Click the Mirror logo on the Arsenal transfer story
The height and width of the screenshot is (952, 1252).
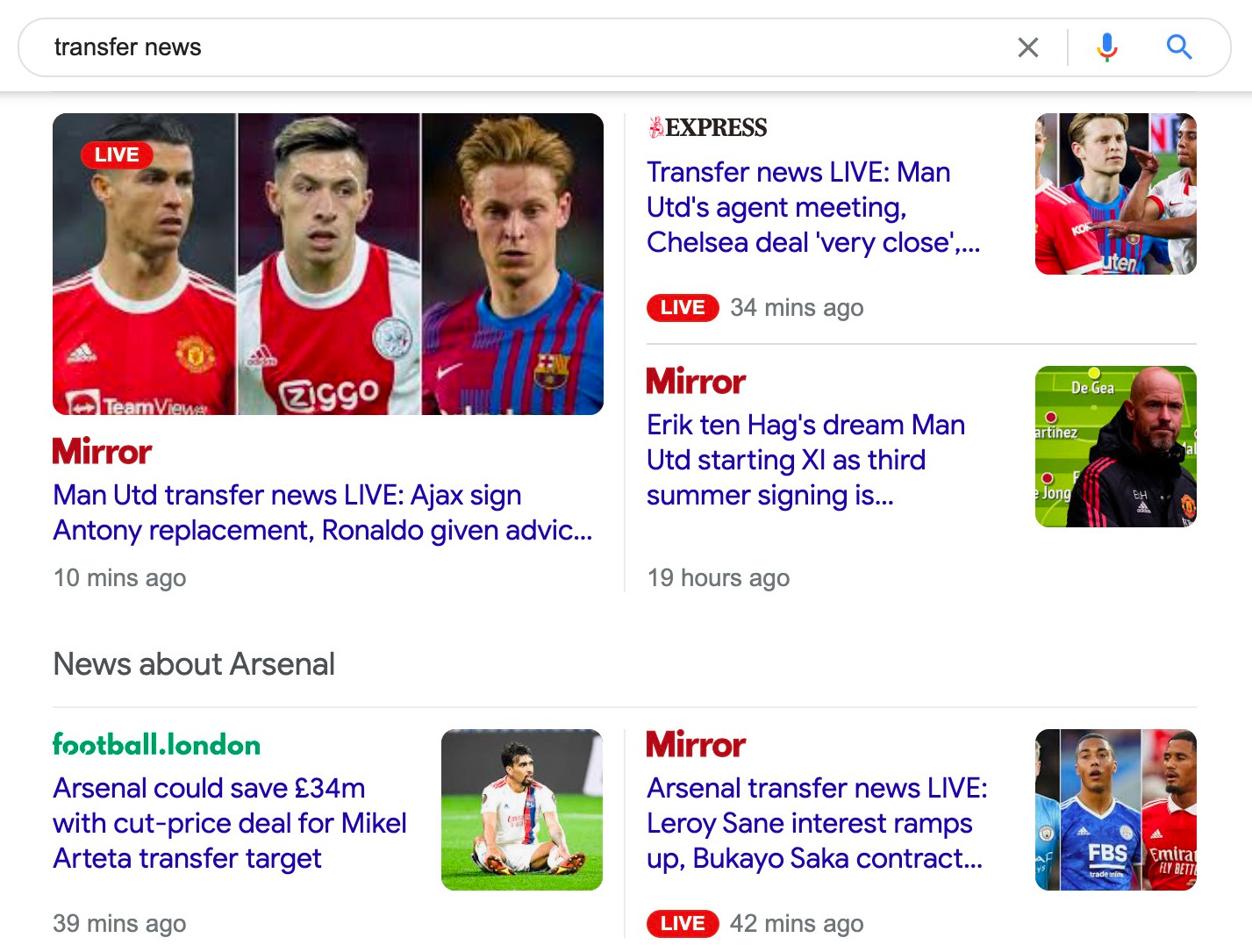pos(695,744)
